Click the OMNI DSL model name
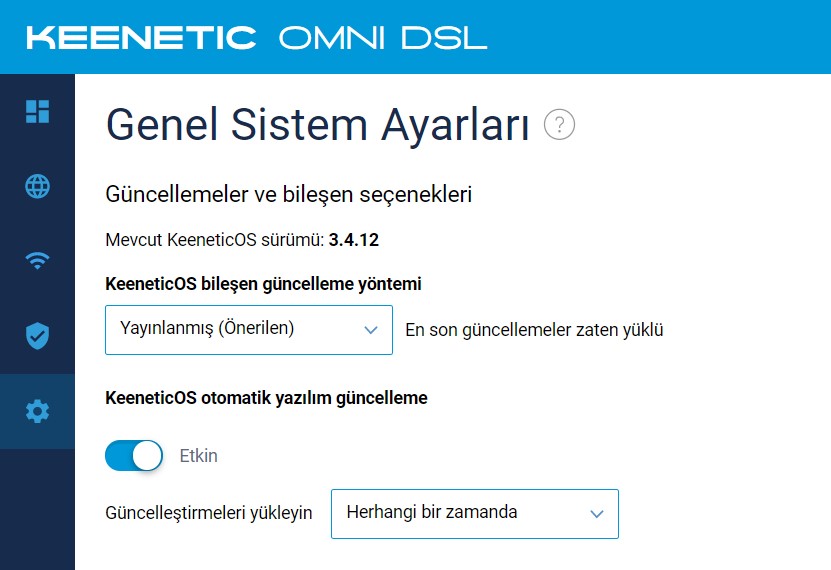Image resolution: width=831 pixels, height=570 pixels. pos(383,38)
